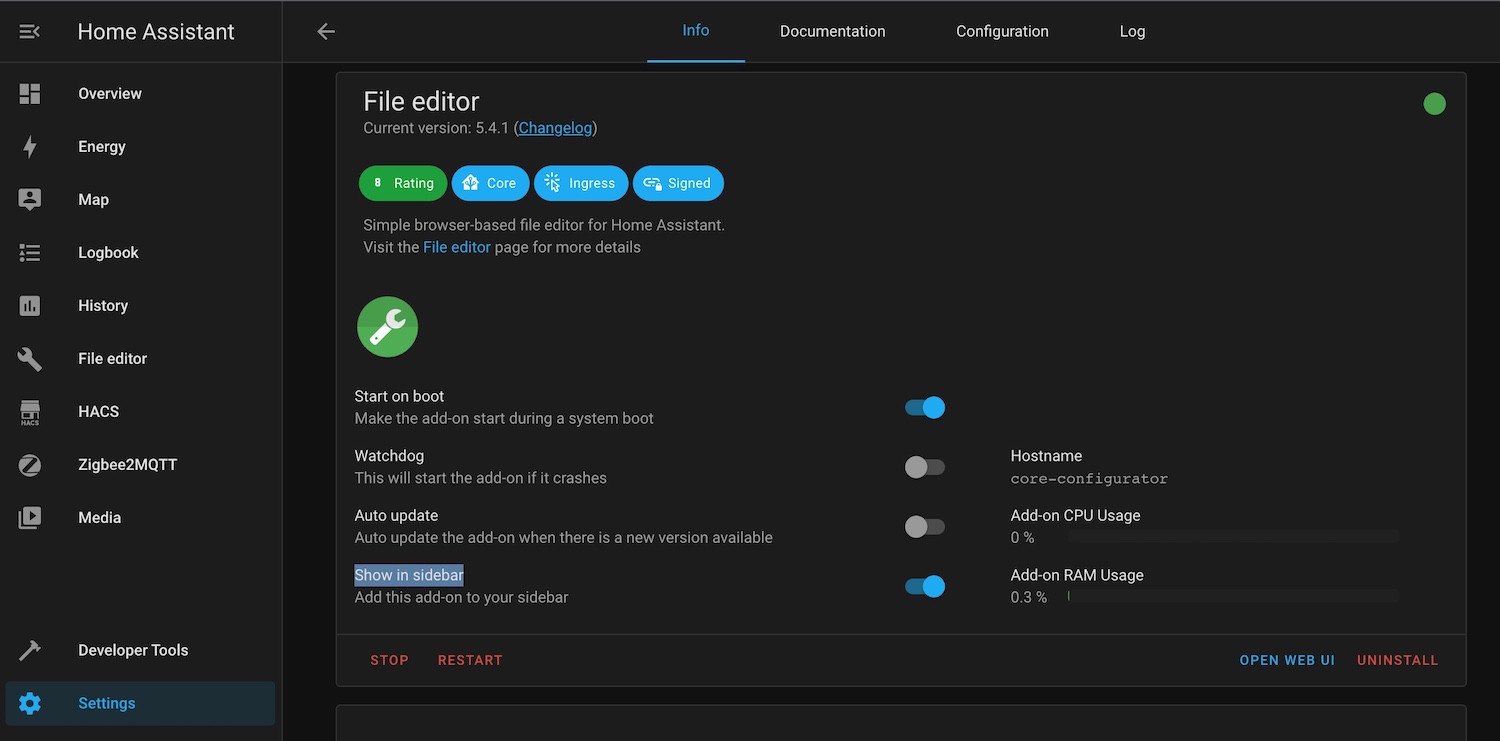Image resolution: width=1500 pixels, height=741 pixels.
Task: Open the Log tab
Action: tap(1131, 31)
